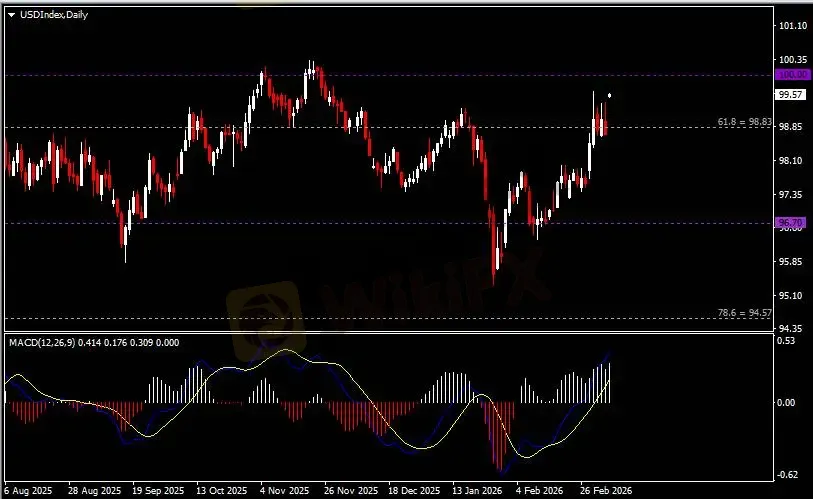The image size is (813, 499).
Task: Click the 61.8 = 98.83 Fibonacci label
Action: [x=744, y=121]
